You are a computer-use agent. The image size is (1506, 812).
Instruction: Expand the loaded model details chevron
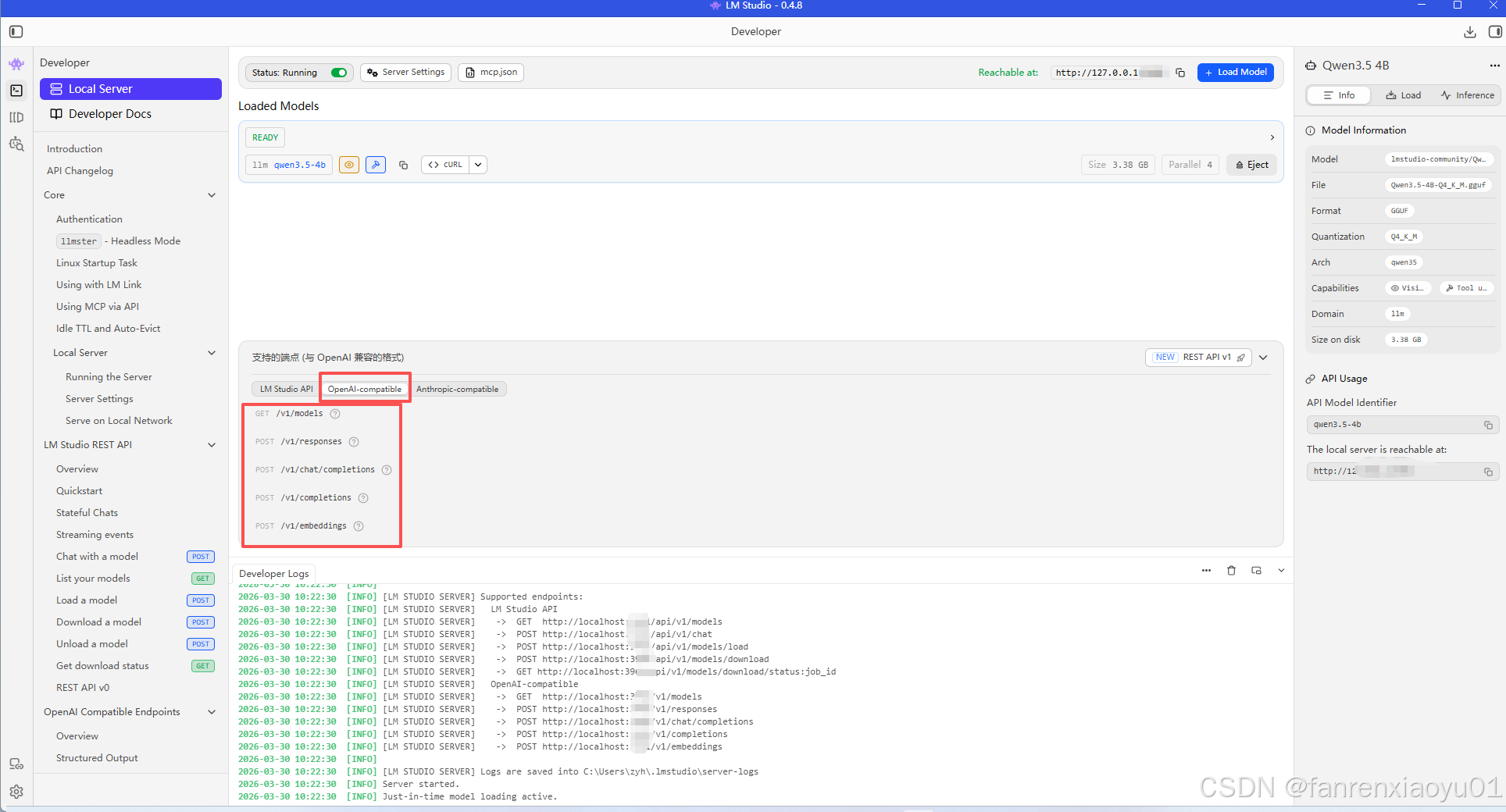pyautogui.click(x=1272, y=137)
